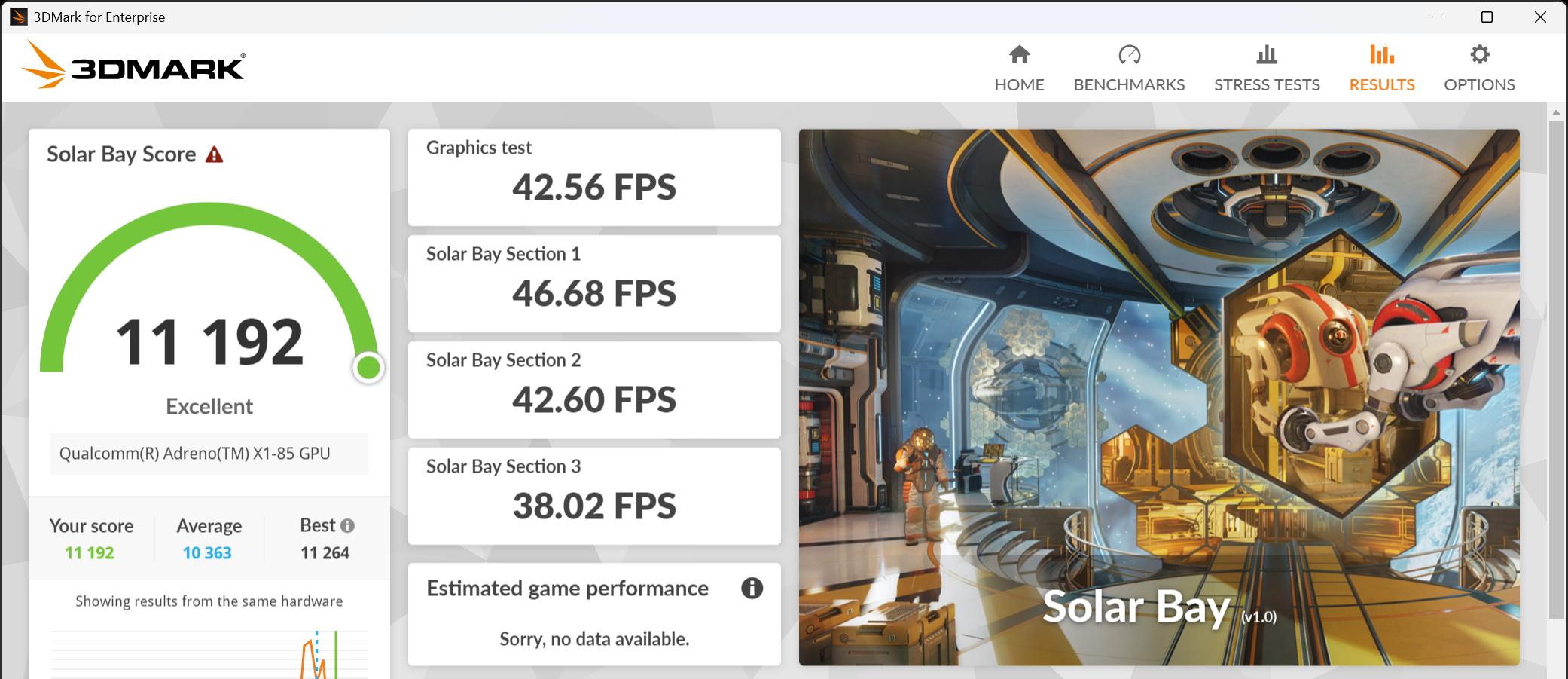Click the Estimated game performance heading
The width and height of the screenshot is (1568, 679).
pos(568,589)
